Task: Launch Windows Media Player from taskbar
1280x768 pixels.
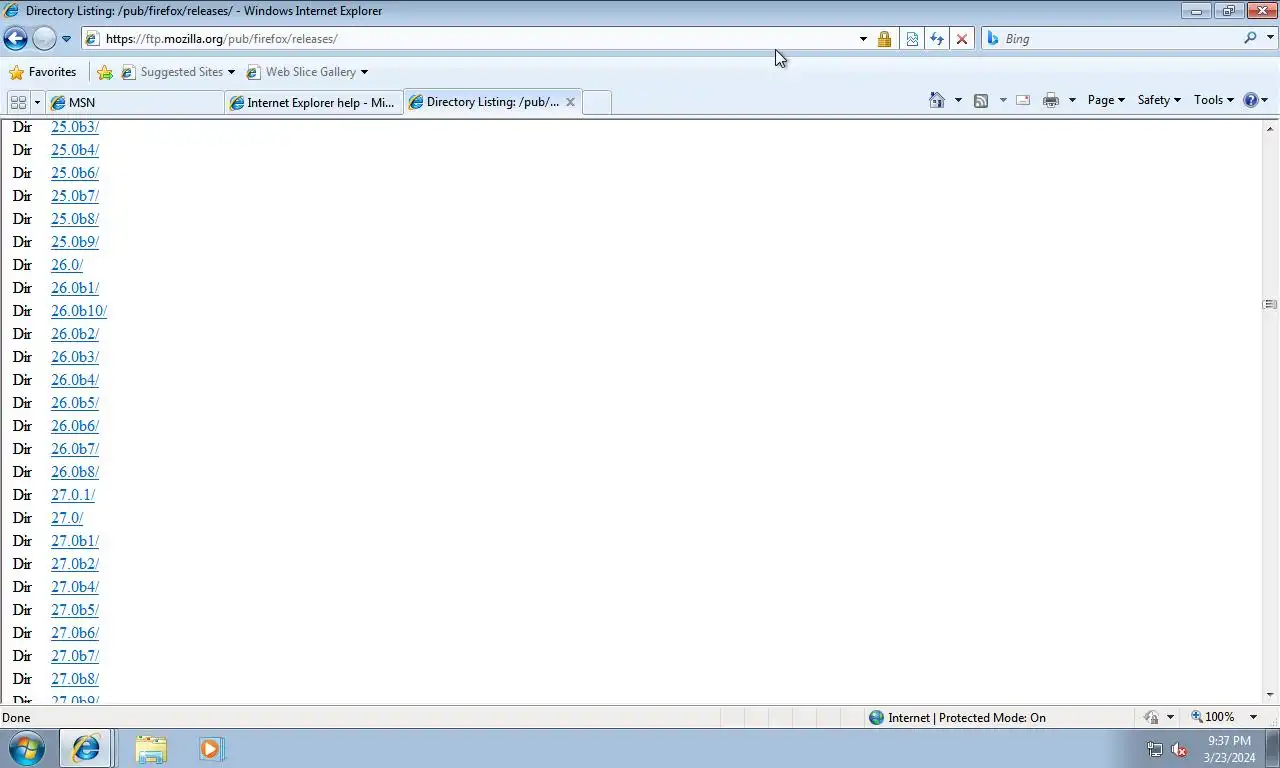Action: coord(211,748)
